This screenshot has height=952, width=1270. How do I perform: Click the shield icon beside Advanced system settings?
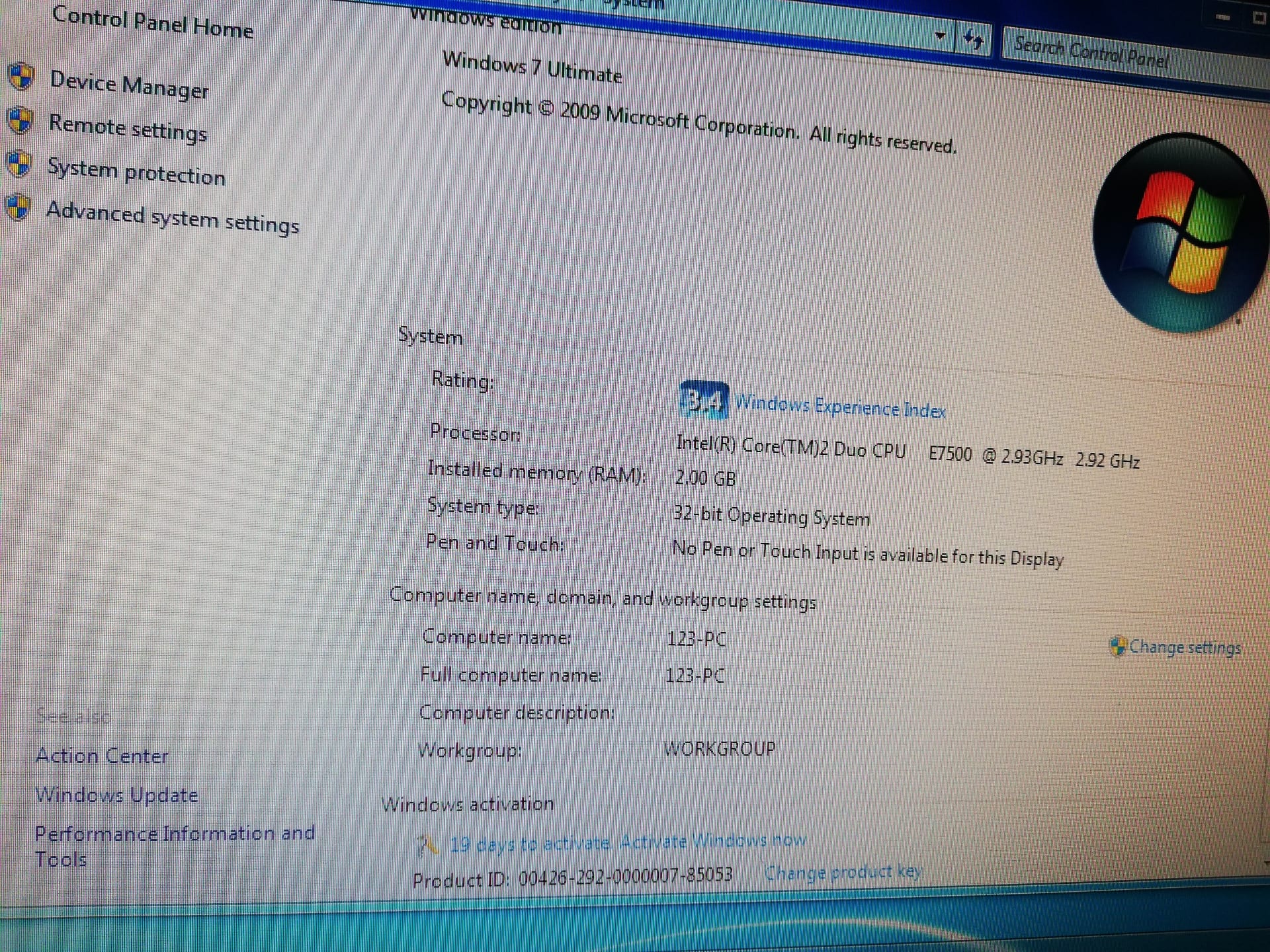point(18,207)
